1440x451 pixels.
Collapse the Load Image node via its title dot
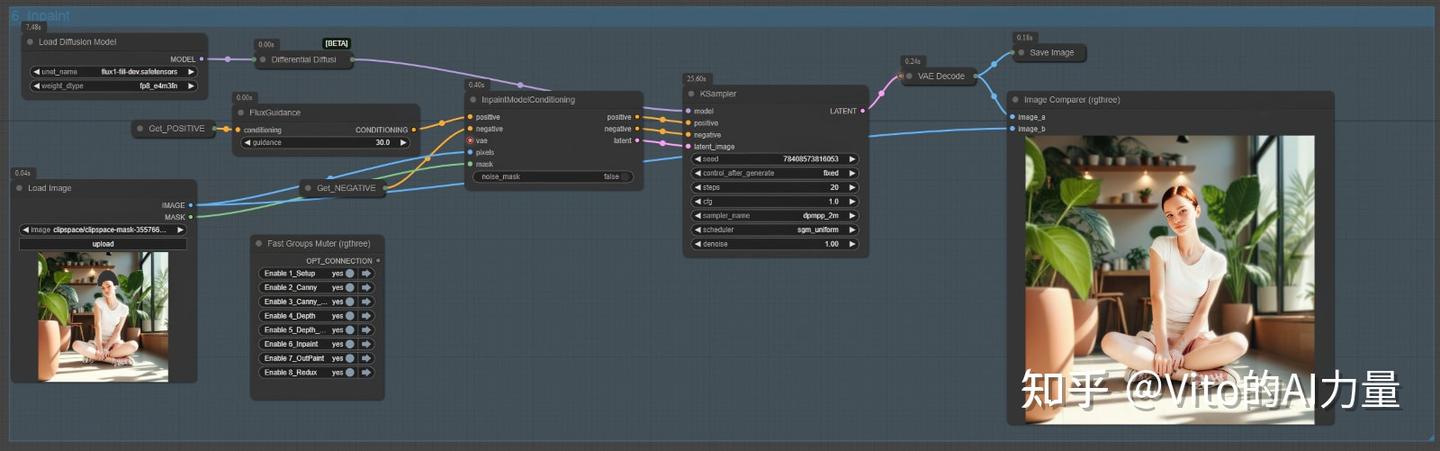coord(19,188)
